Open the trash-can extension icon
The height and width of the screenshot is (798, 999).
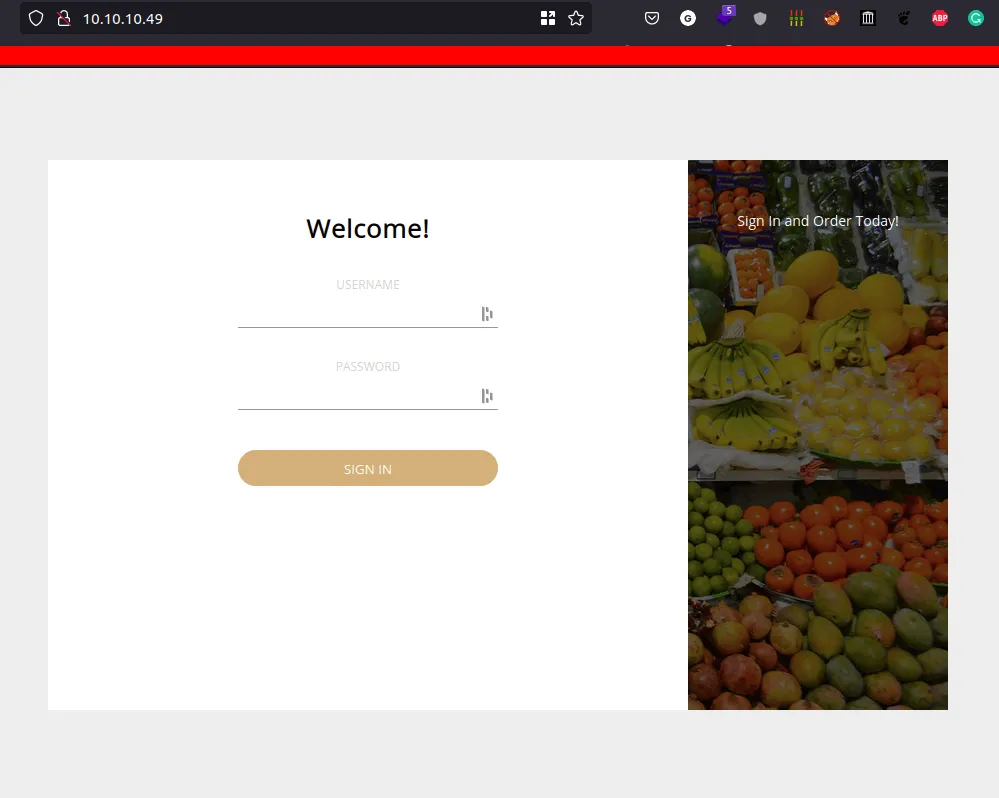click(867, 18)
